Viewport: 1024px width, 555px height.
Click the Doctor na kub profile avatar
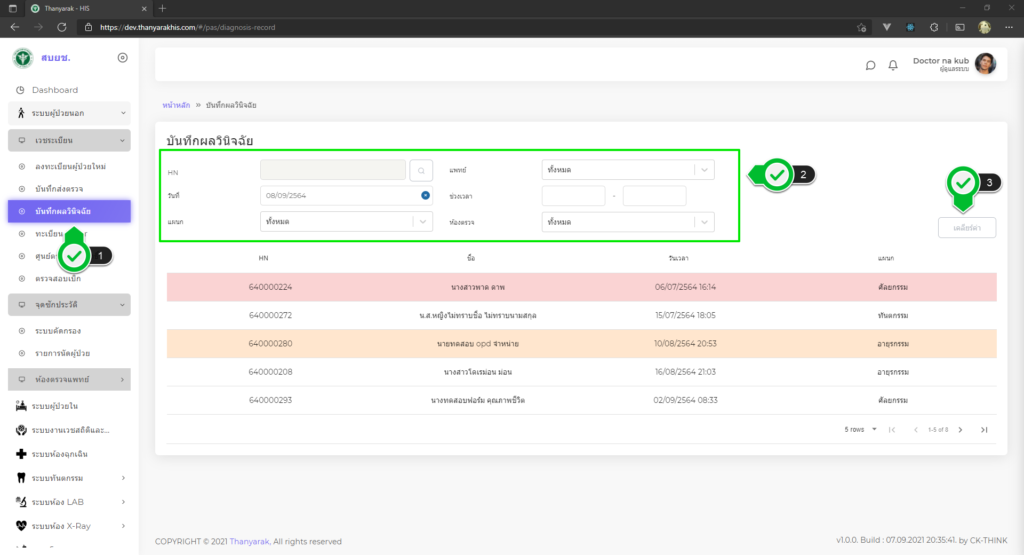point(985,64)
